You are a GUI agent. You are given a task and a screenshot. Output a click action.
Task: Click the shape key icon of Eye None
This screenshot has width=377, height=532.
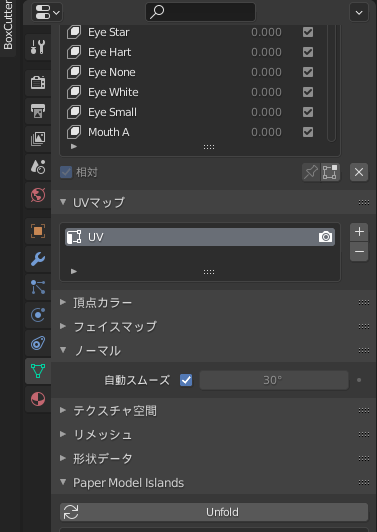74,72
